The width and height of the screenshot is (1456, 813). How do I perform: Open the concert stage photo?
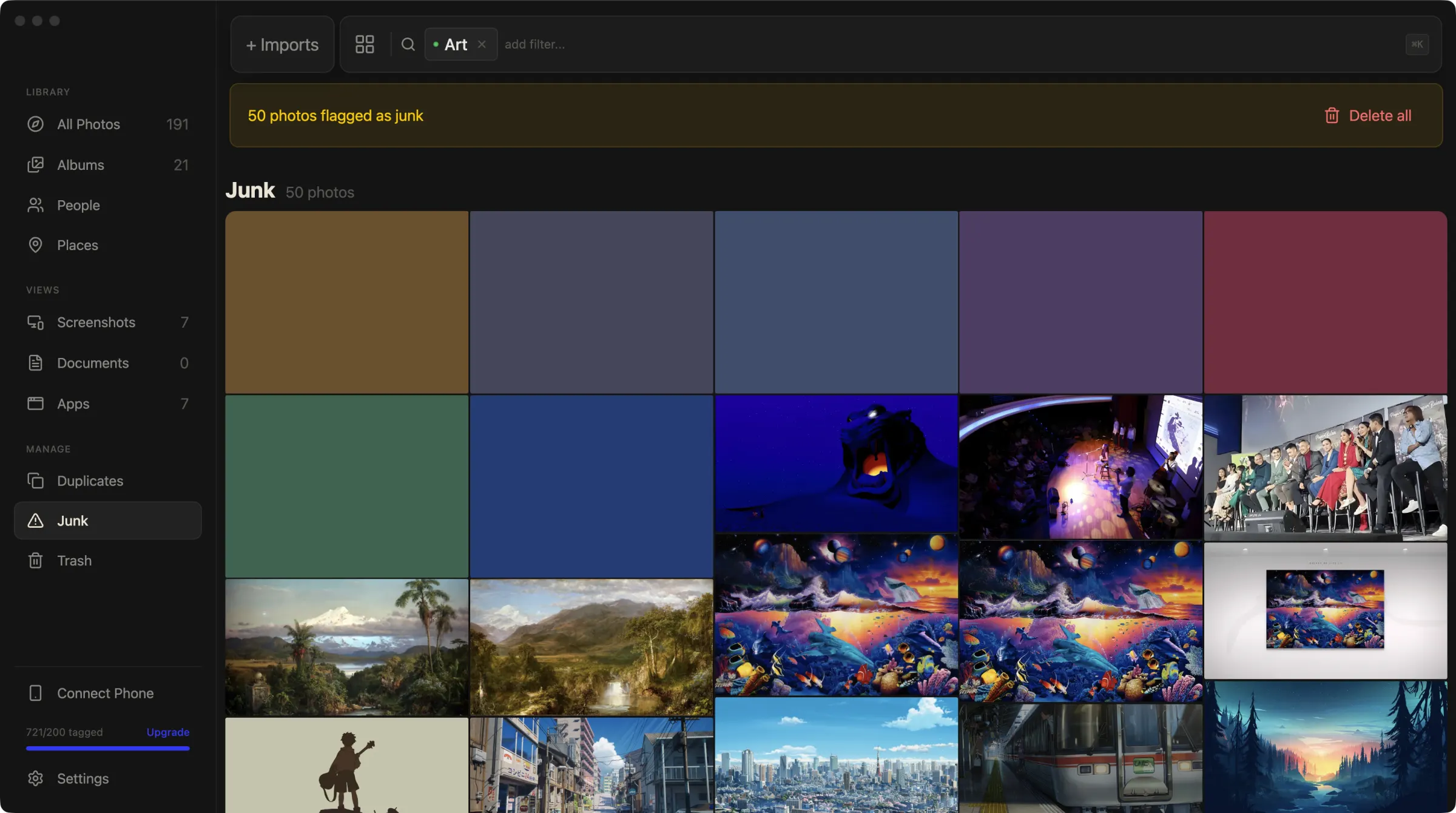point(1081,467)
